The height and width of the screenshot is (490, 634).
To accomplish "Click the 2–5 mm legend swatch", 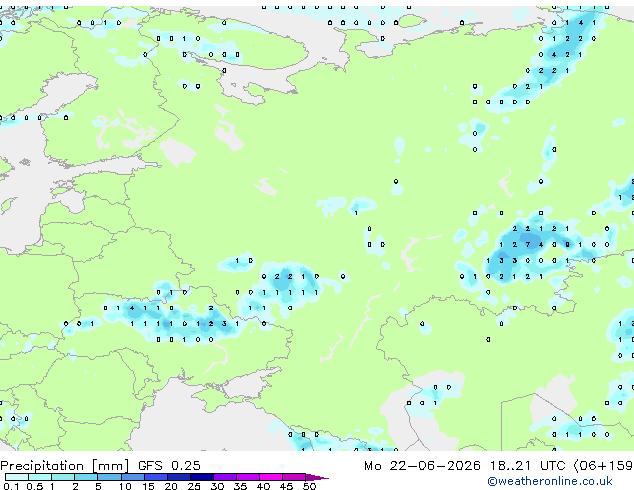I will click(86, 477).
